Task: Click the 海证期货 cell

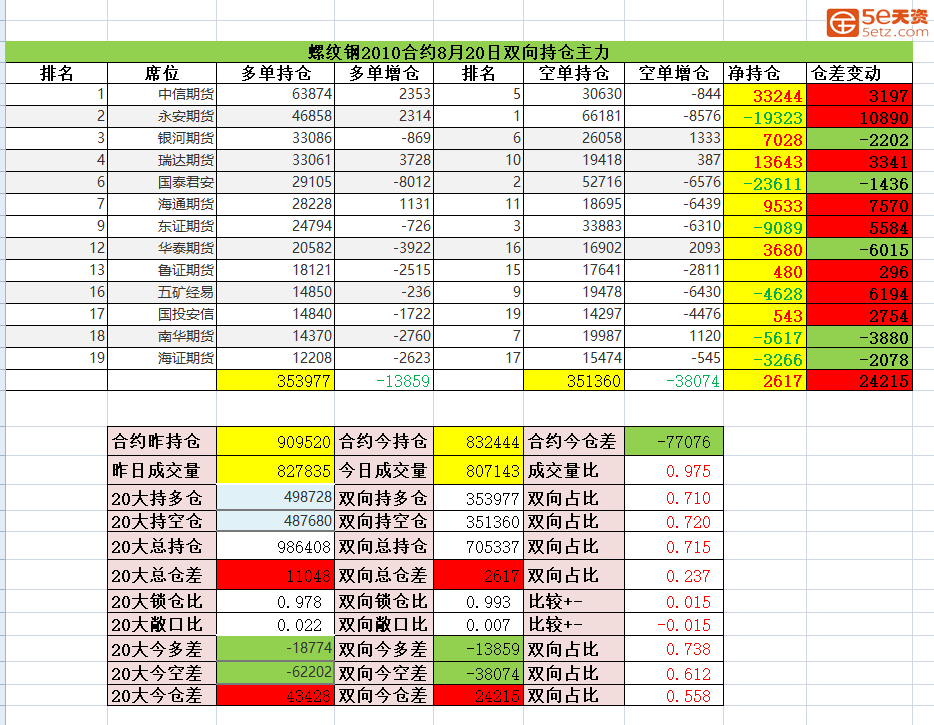Action: coord(162,359)
